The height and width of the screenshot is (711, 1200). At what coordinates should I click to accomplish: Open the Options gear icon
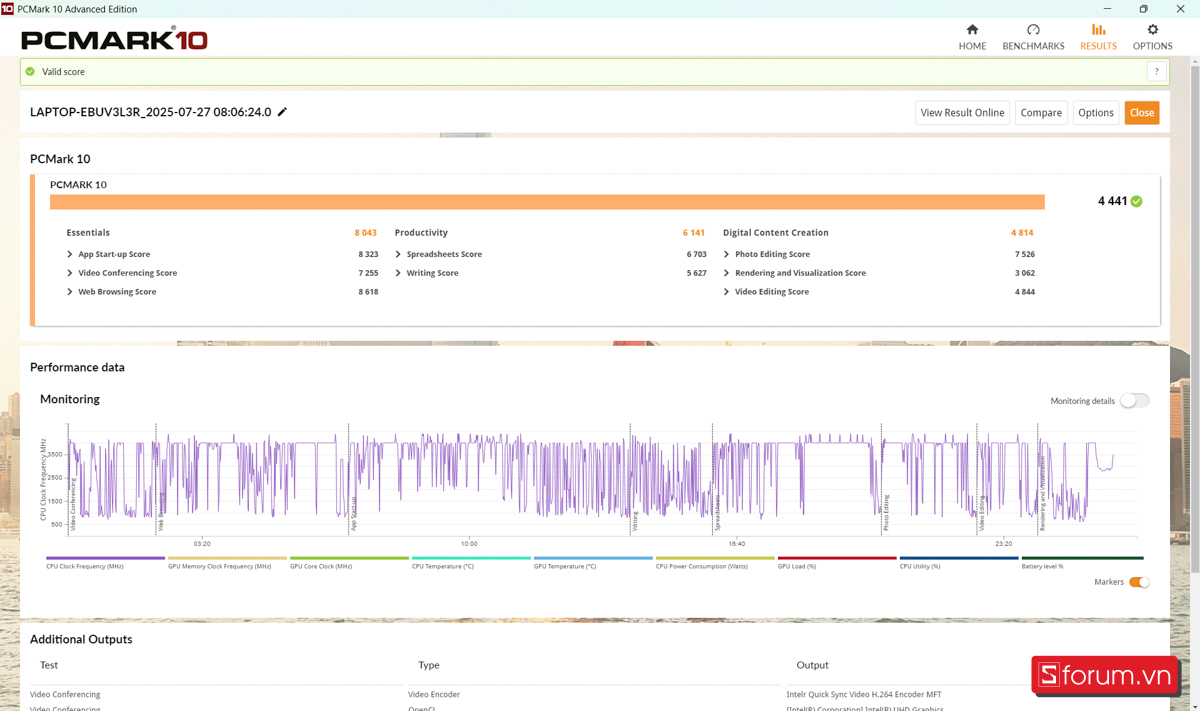(1152, 30)
